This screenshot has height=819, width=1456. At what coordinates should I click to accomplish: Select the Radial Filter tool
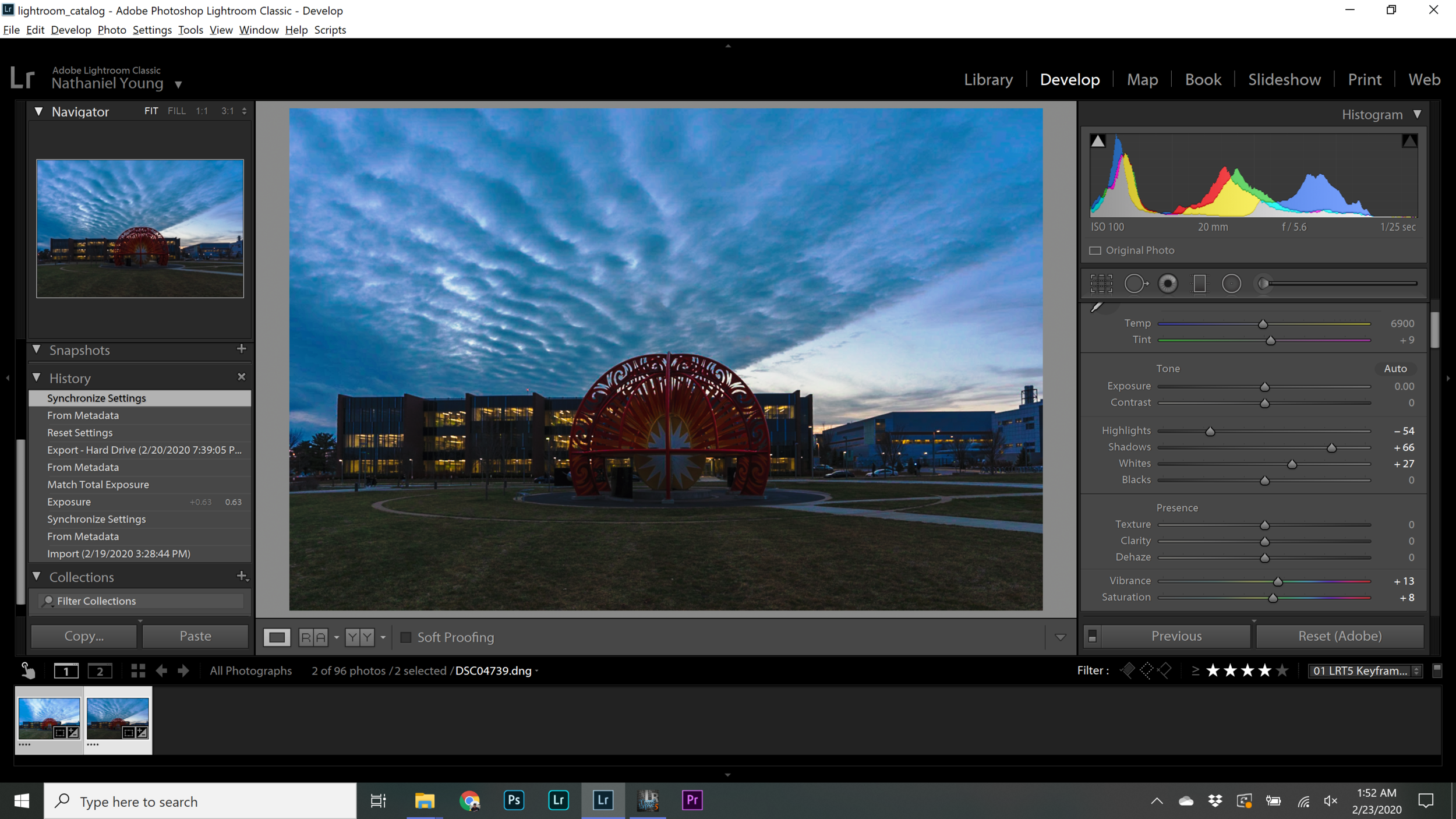pos(1231,284)
